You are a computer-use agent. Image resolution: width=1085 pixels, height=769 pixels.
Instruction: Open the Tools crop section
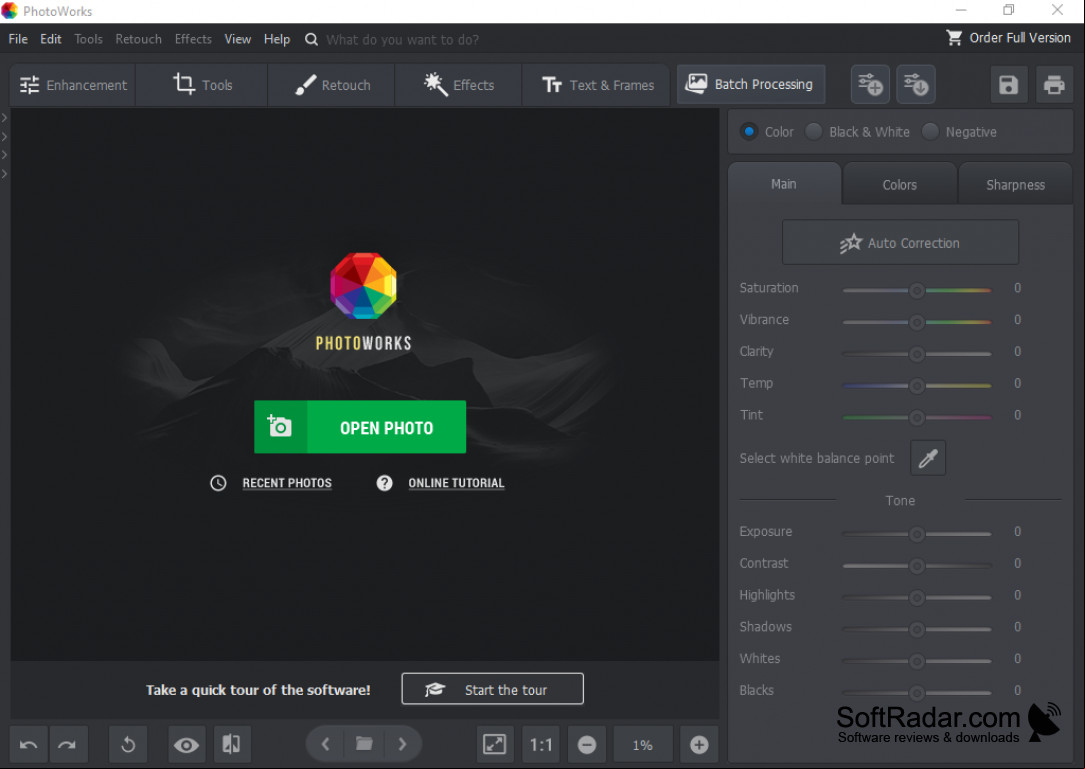coord(201,85)
